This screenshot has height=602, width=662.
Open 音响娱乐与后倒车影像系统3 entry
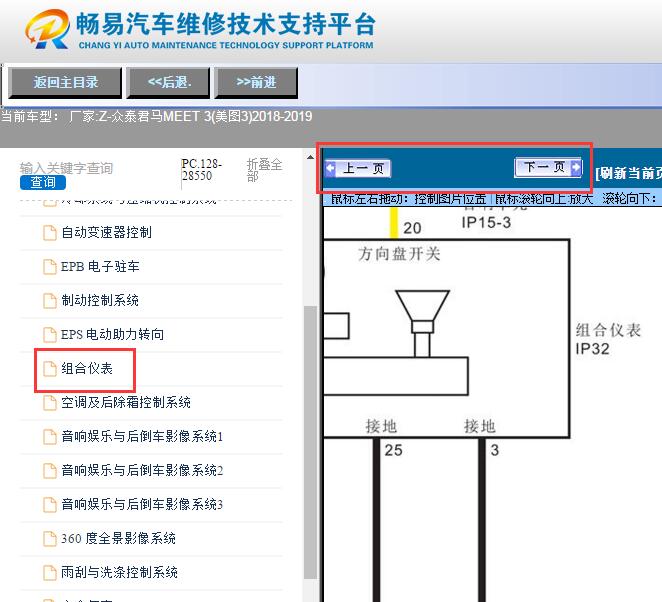pos(142,504)
